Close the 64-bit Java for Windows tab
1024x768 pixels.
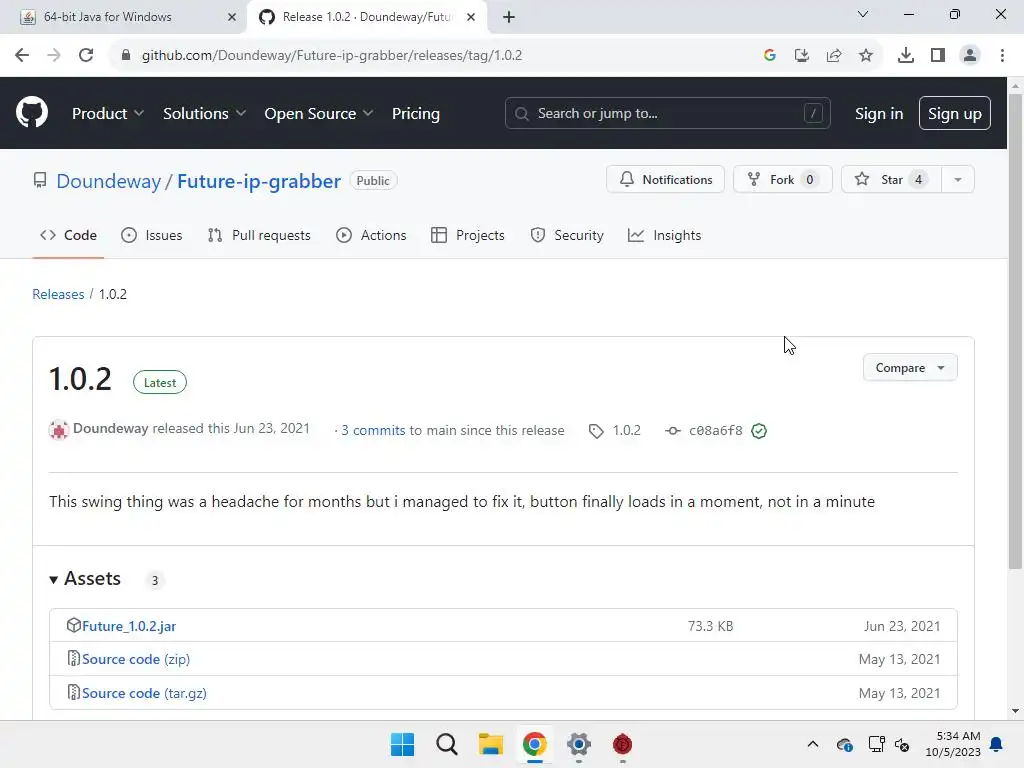tap(231, 17)
